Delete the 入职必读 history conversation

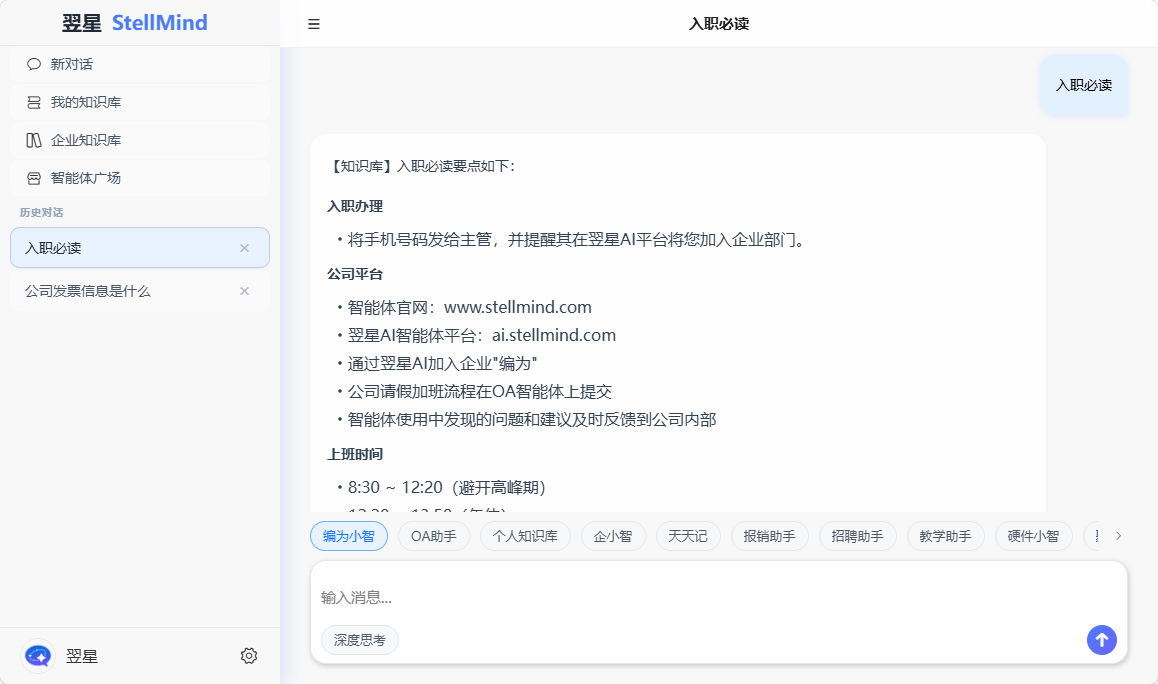[244, 248]
